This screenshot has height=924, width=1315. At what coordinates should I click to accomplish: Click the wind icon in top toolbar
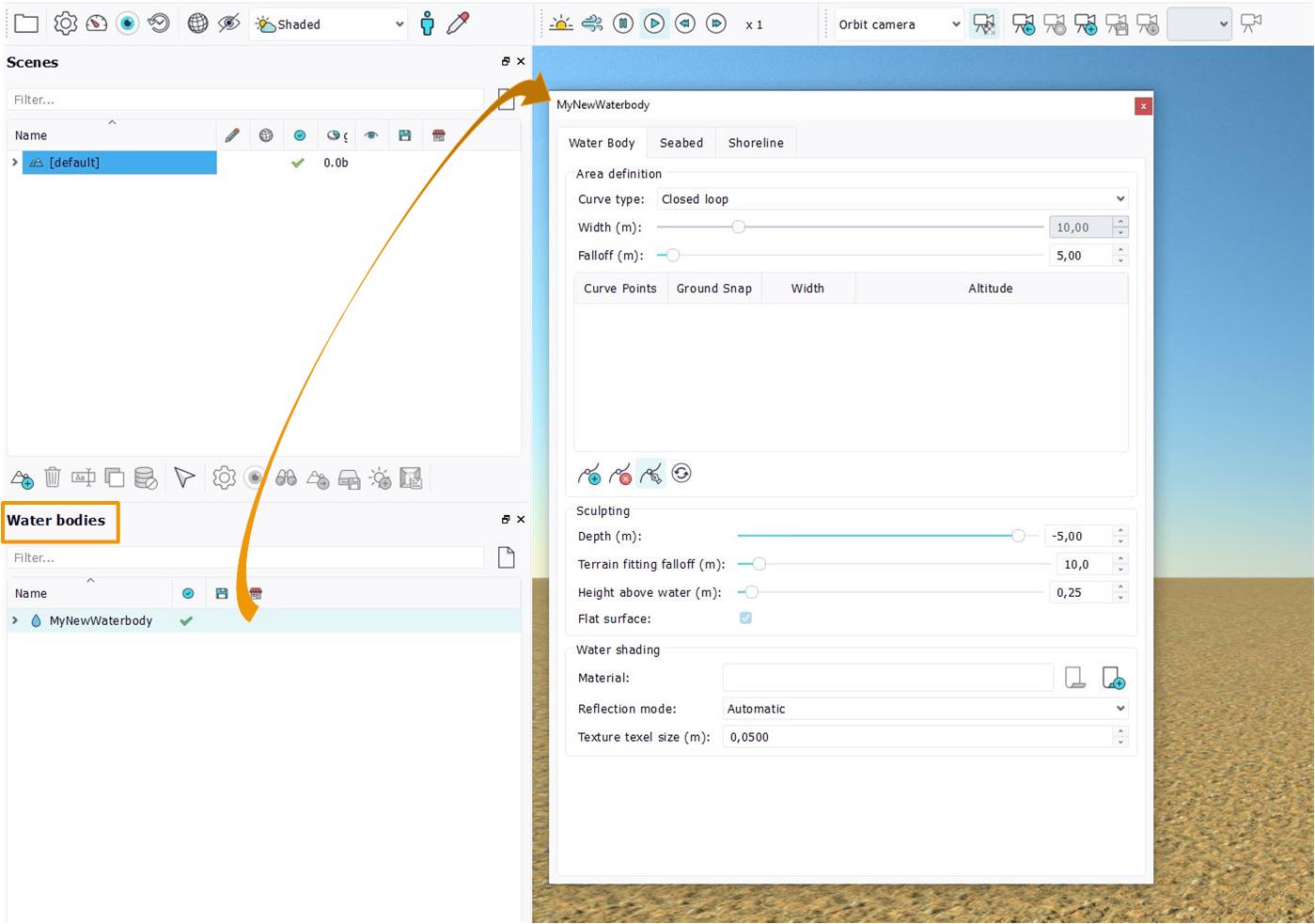592,24
